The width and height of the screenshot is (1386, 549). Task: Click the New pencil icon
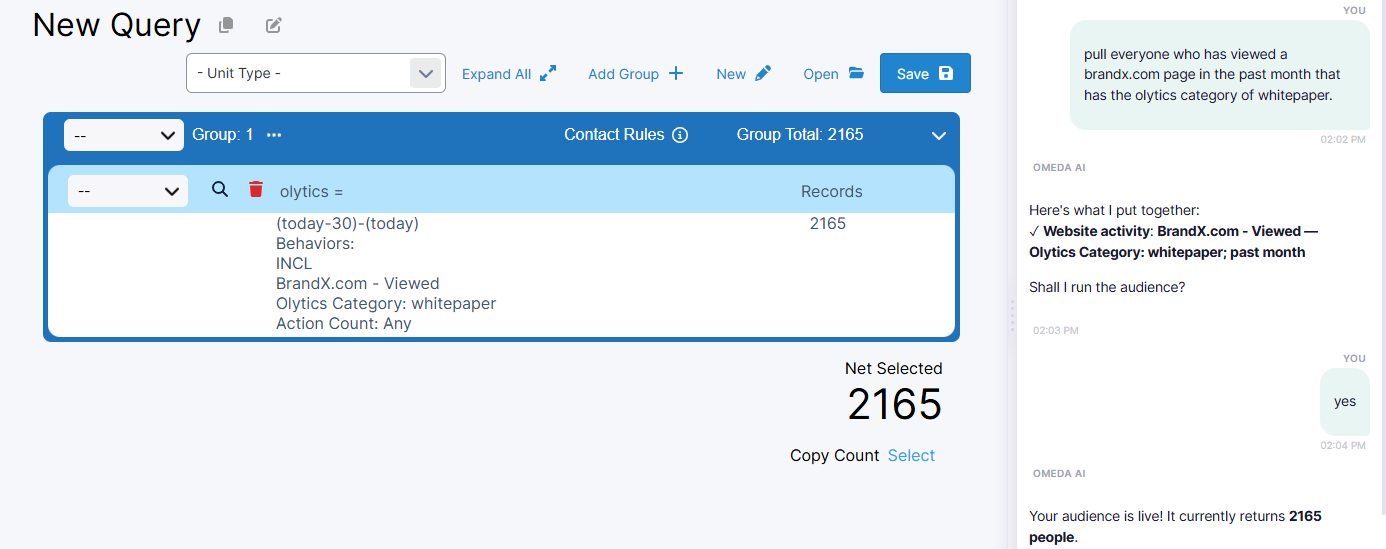(763, 73)
